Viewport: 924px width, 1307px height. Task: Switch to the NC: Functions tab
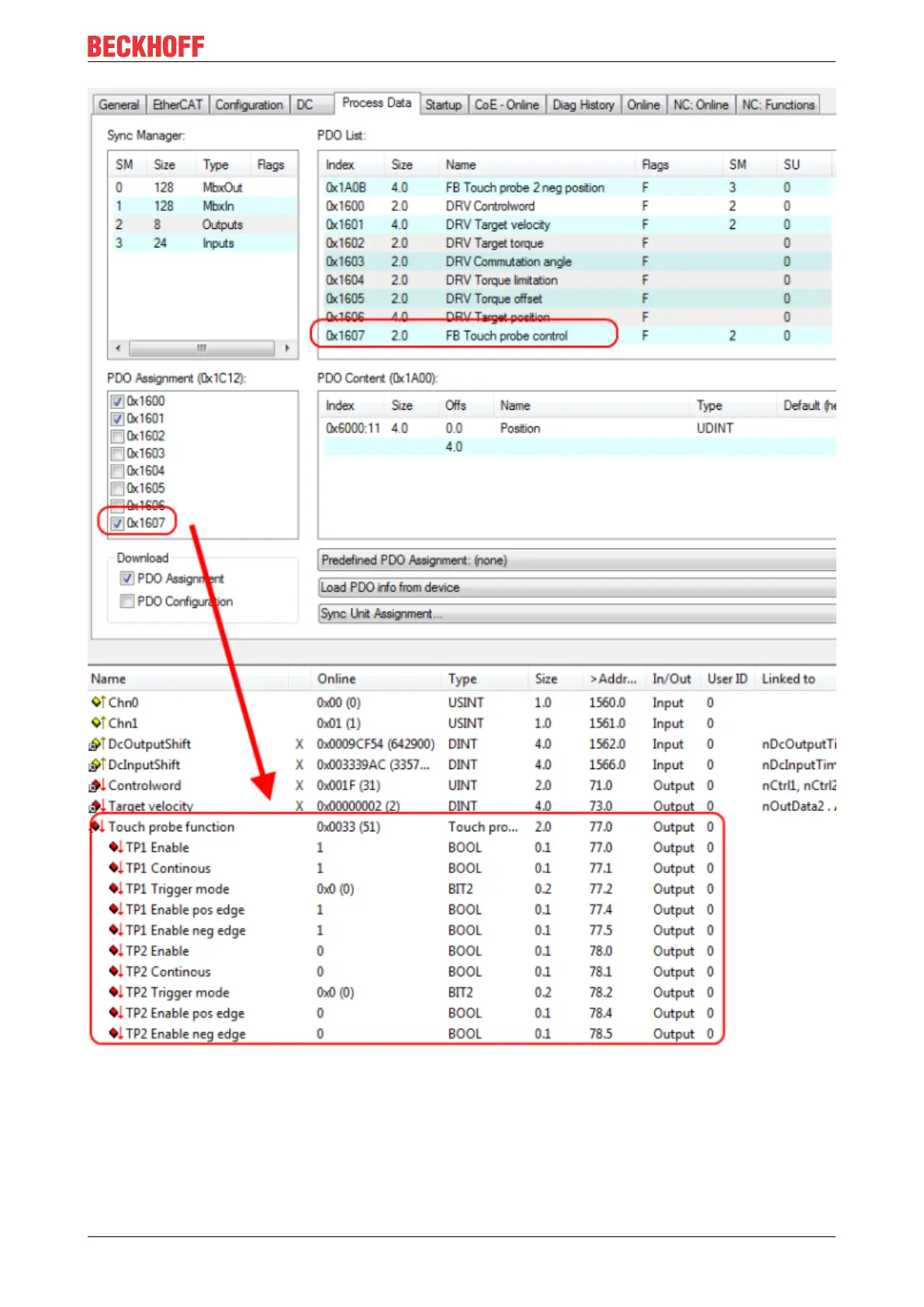[x=778, y=105]
